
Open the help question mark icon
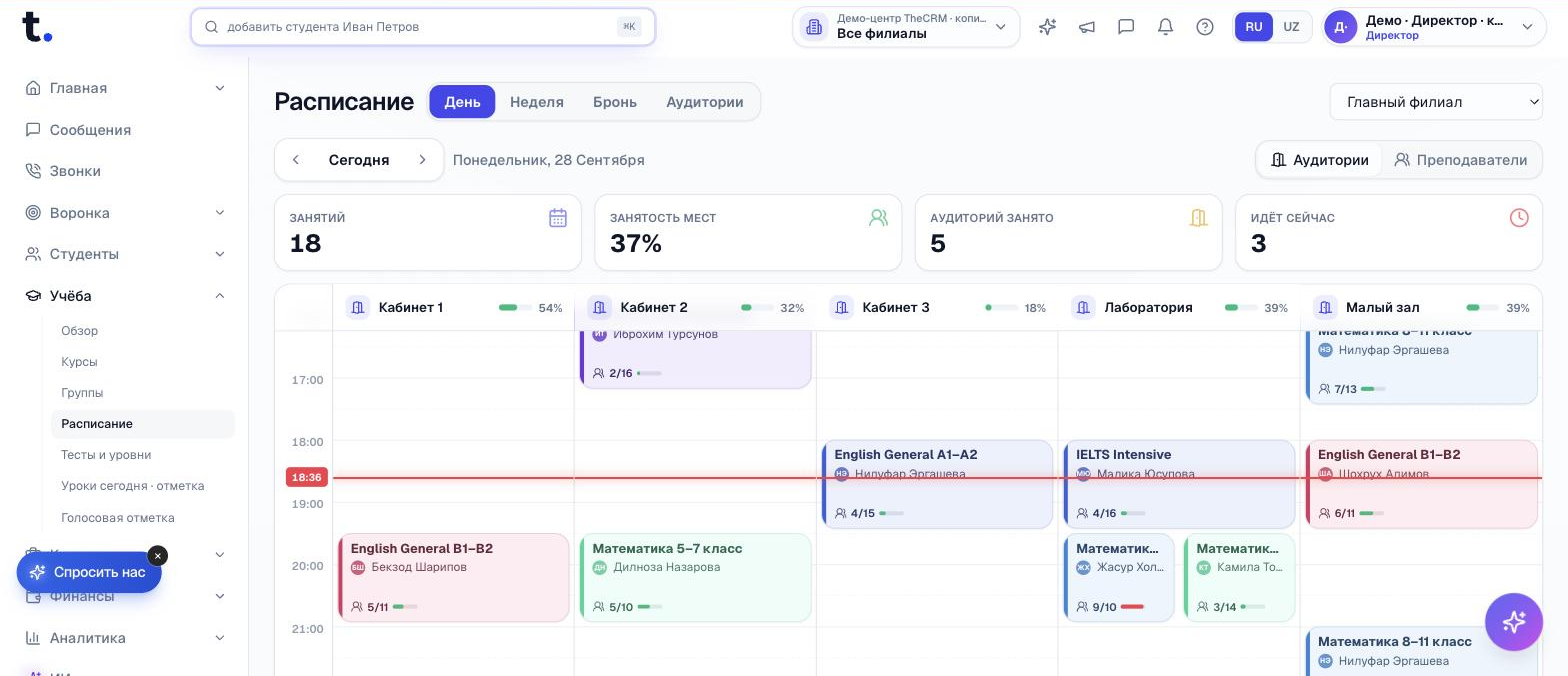[x=1205, y=27]
